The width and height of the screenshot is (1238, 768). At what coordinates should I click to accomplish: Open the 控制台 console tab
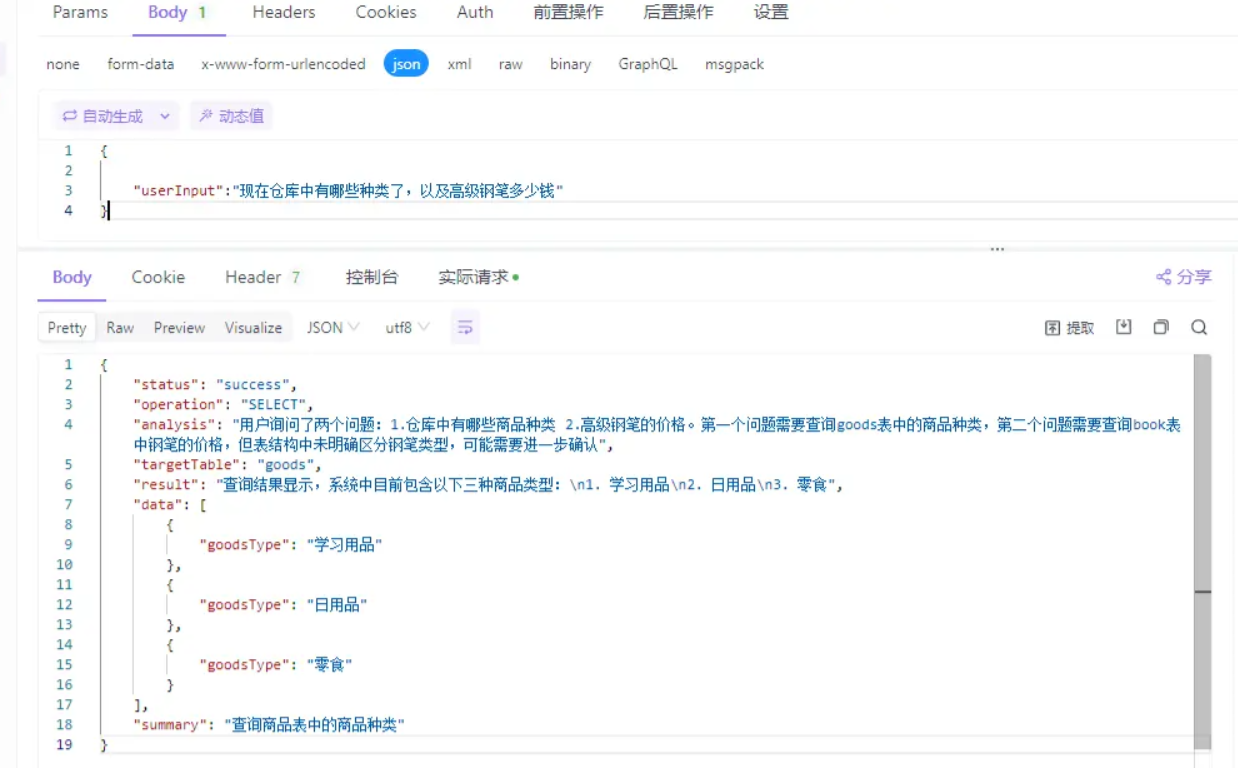371,277
